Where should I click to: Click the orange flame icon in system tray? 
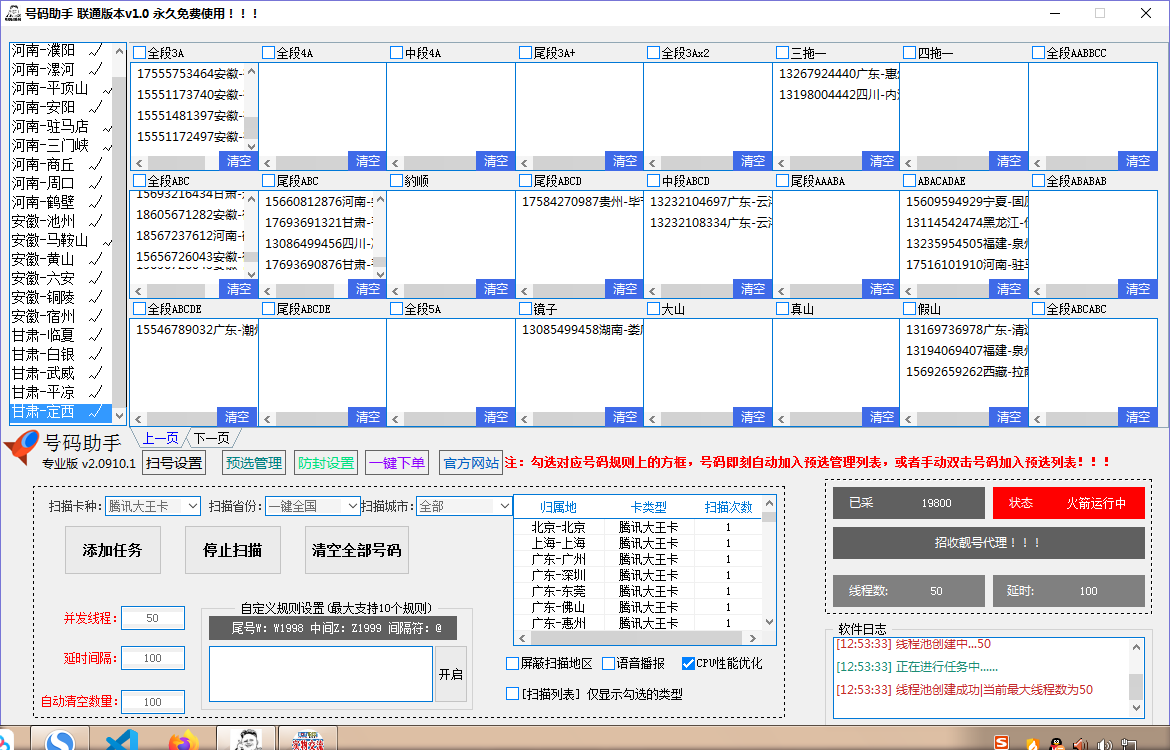click(1033, 744)
